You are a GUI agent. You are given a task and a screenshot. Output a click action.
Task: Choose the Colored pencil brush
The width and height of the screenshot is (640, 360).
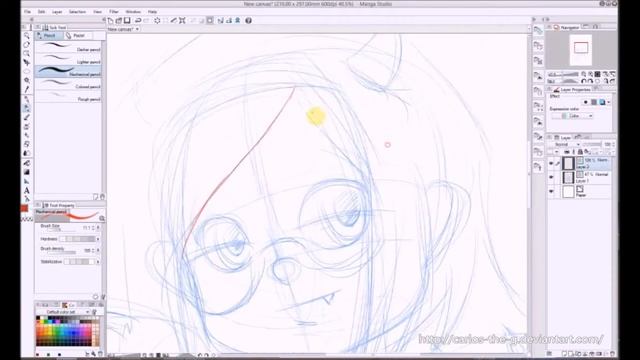coord(68,84)
